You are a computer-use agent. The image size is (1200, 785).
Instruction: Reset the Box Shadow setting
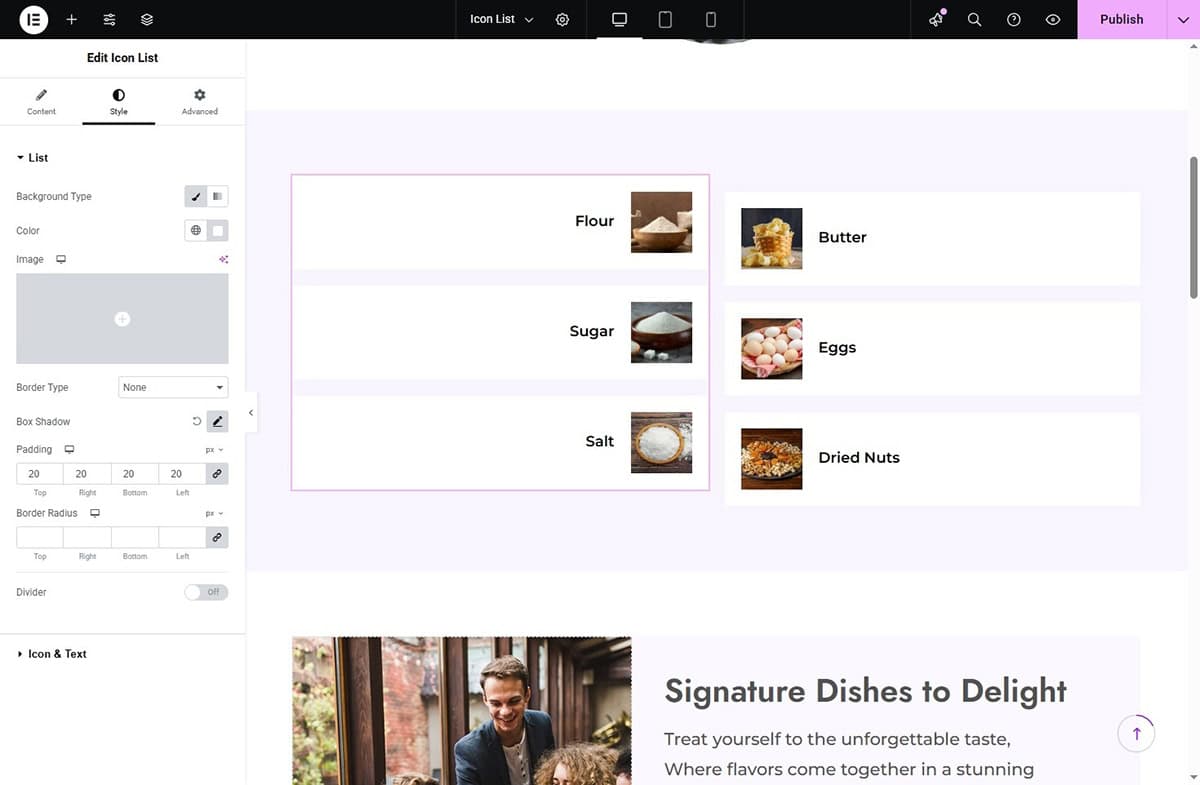pyautogui.click(x=197, y=422)
